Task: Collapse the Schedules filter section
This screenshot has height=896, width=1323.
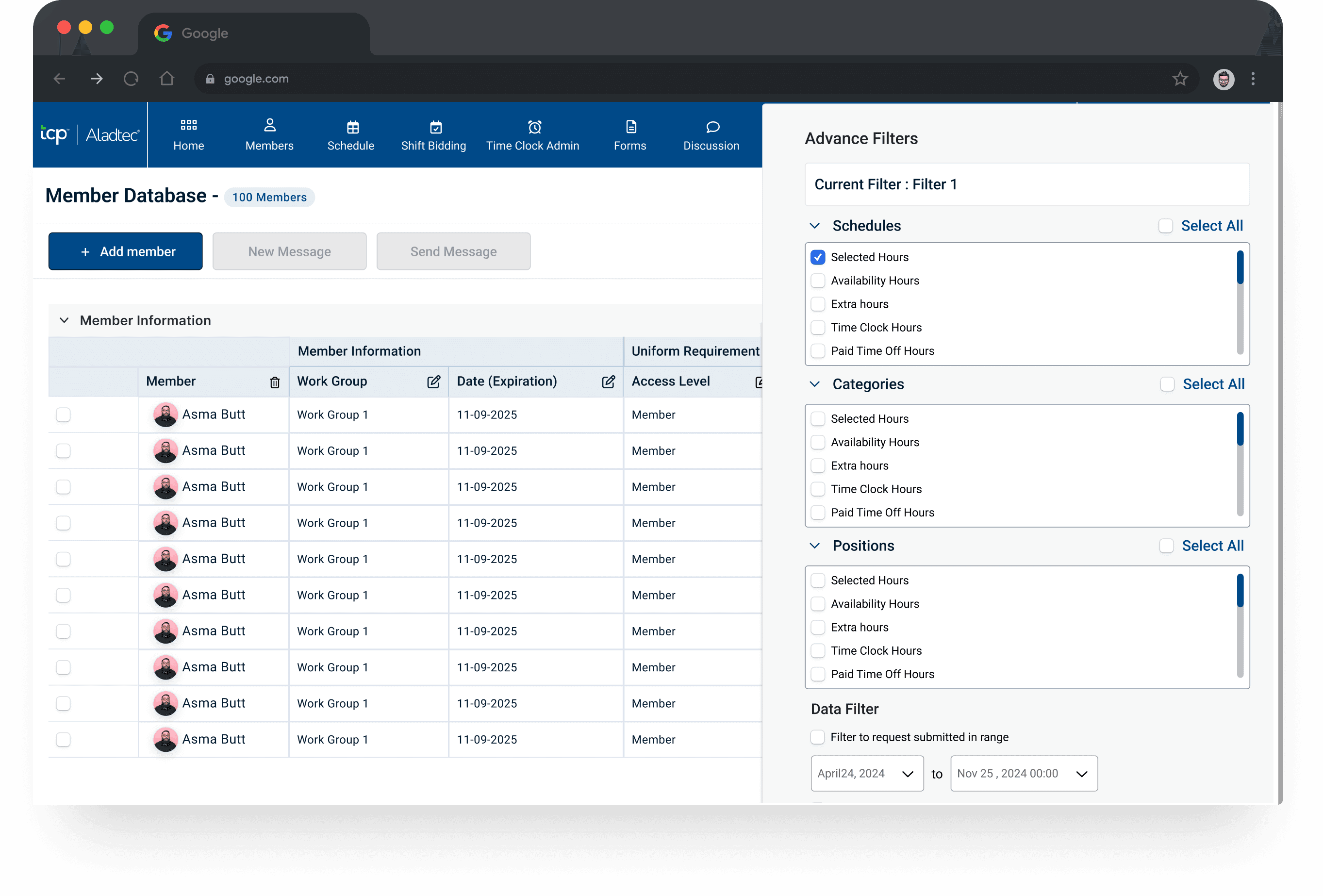Action: 815,226
